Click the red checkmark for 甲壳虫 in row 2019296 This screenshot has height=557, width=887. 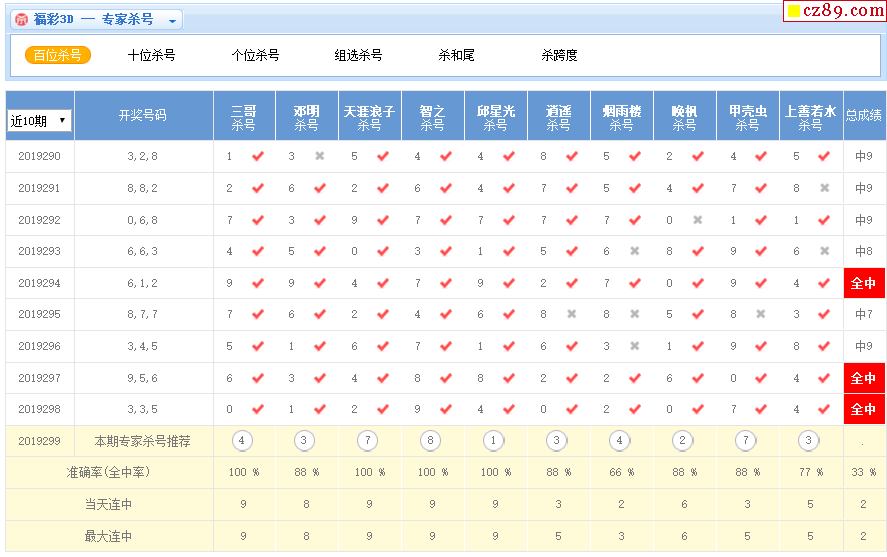pos(761,346)
